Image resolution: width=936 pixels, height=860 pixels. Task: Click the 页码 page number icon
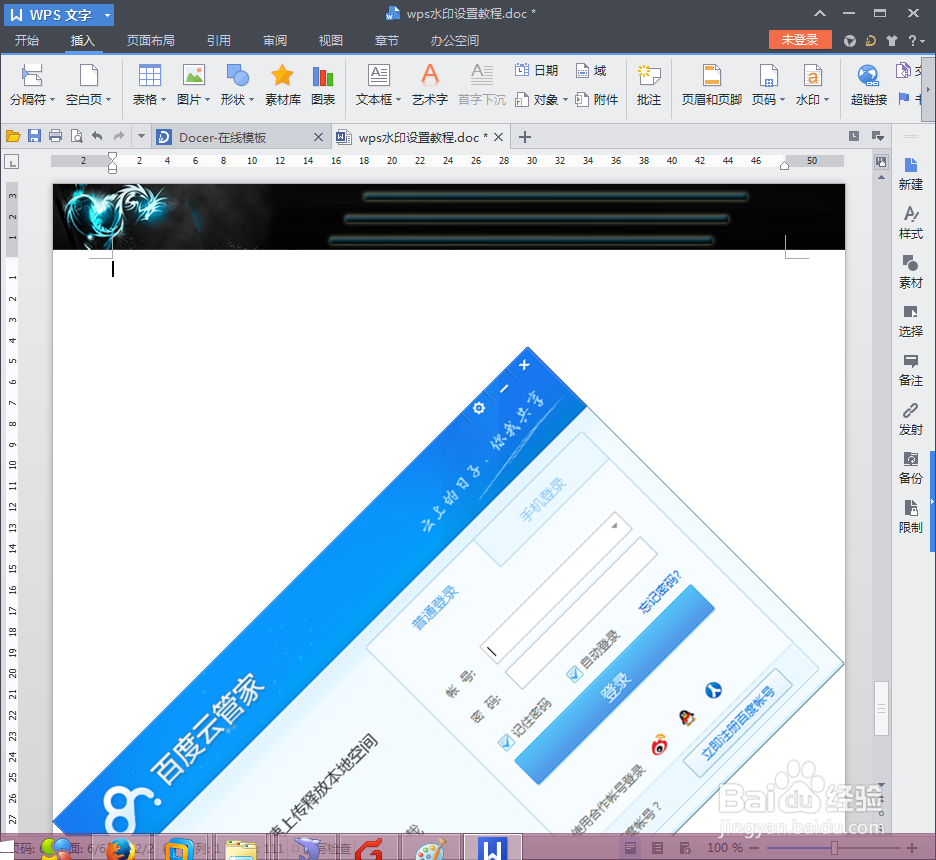[x=768, y=76]
